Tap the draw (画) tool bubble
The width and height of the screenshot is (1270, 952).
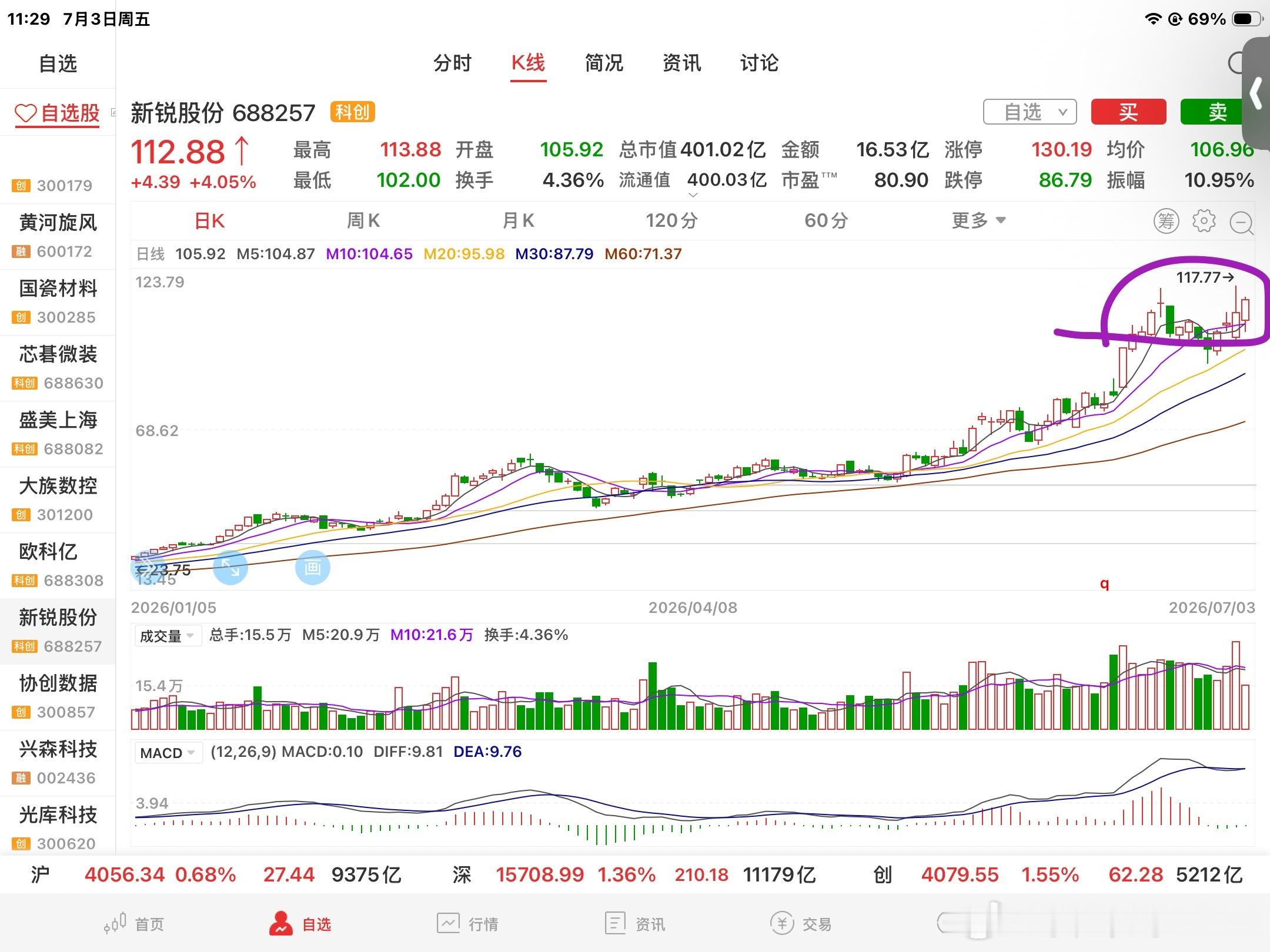point(312,567)
